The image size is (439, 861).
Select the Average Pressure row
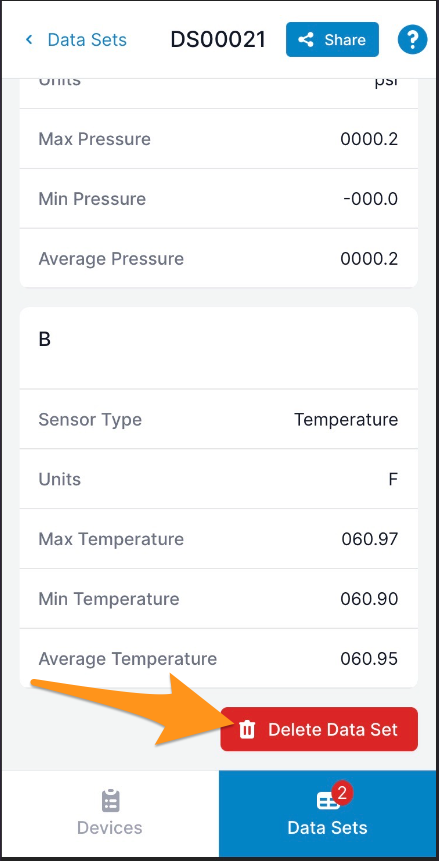pos(219,259)
